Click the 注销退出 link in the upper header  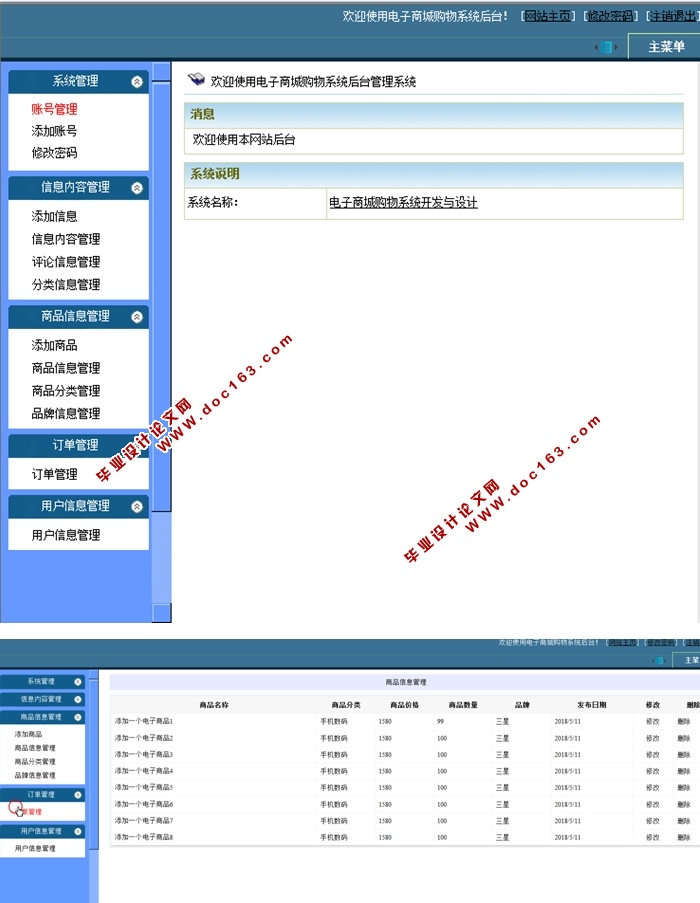click(x=673, y=16)
